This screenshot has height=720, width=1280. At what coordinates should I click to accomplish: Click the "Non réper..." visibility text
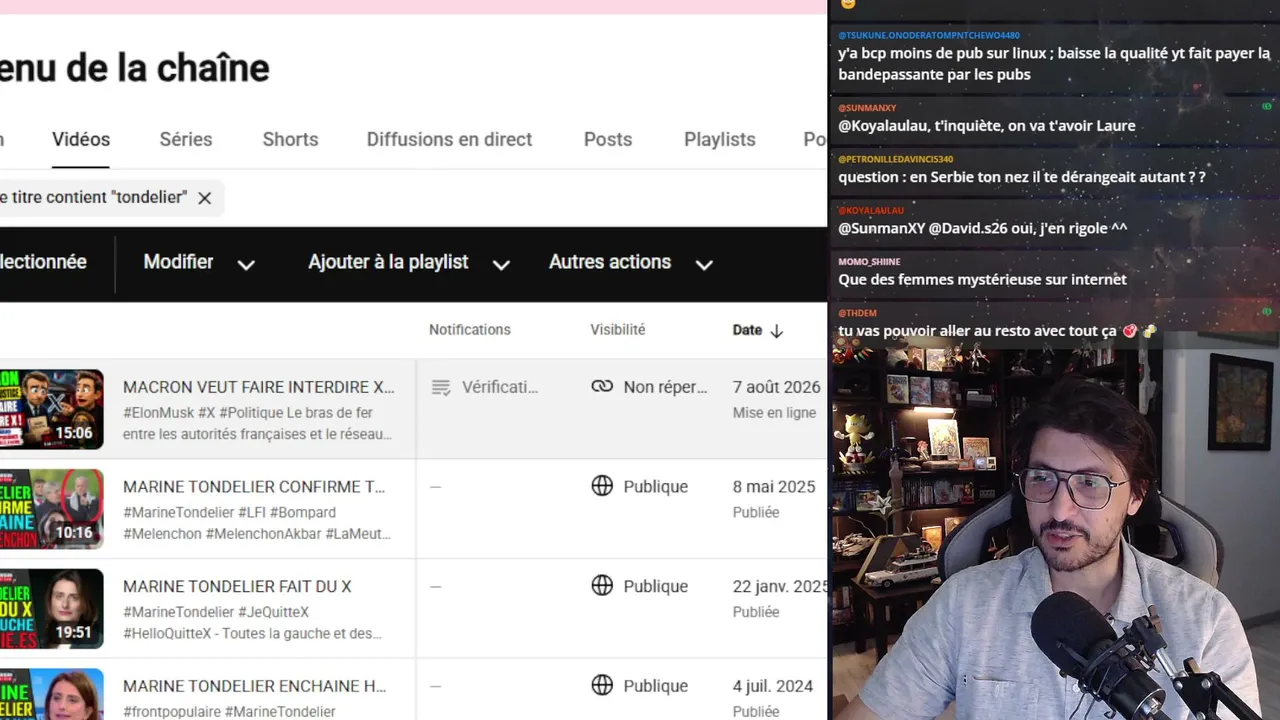tap(665, 387)
